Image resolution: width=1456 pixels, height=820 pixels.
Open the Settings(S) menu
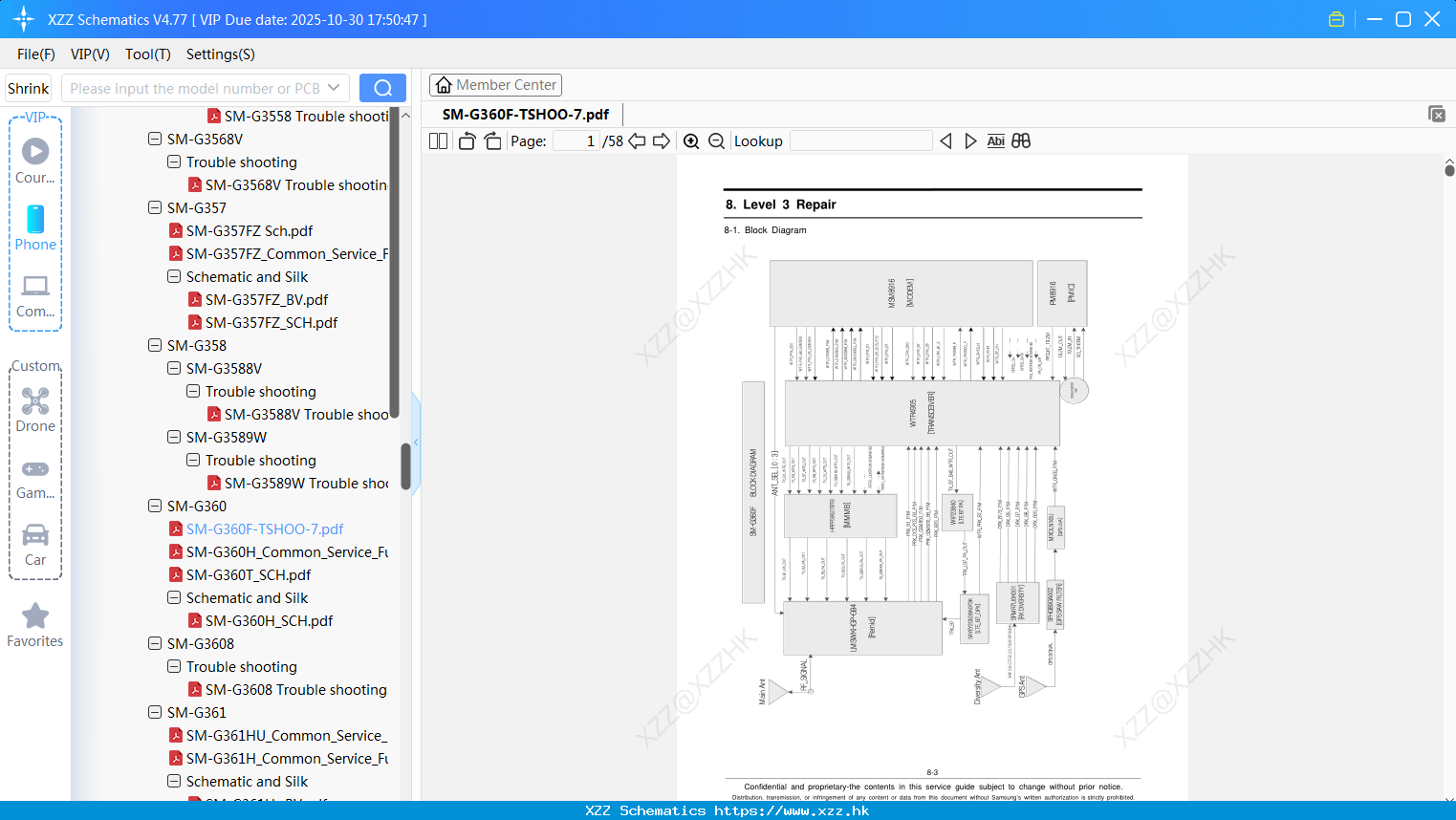221,54
